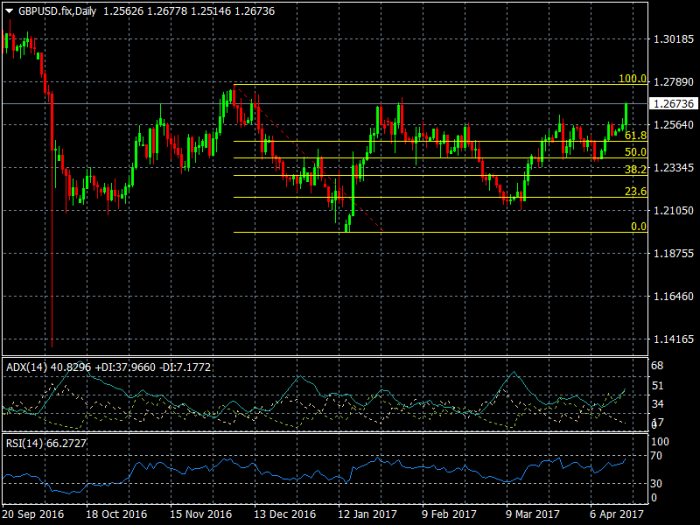Click the 1.30185 price axis value
700x525 pixels.
click(673, 39)
